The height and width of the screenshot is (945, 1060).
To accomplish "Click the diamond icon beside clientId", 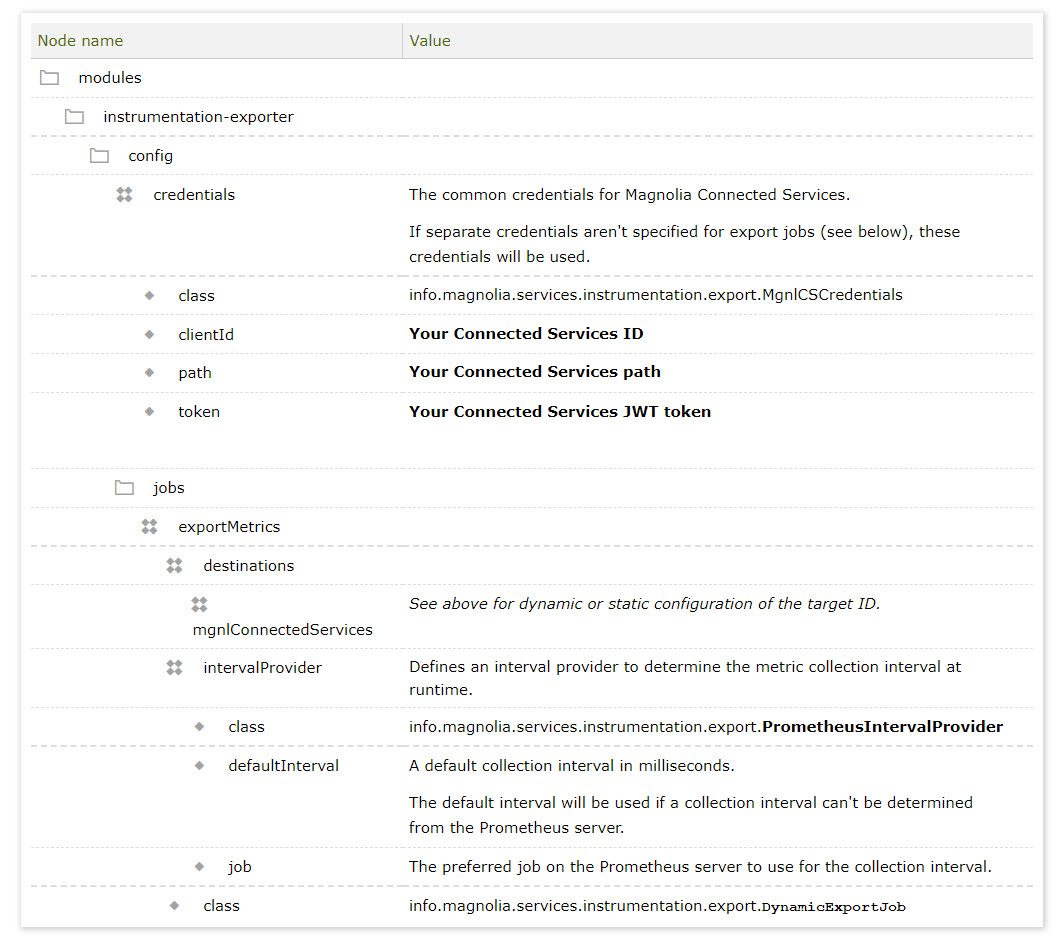I will 149,333.
